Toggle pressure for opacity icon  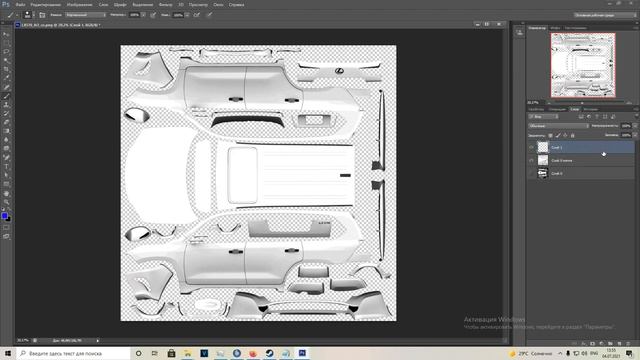(x=153, y=15)
